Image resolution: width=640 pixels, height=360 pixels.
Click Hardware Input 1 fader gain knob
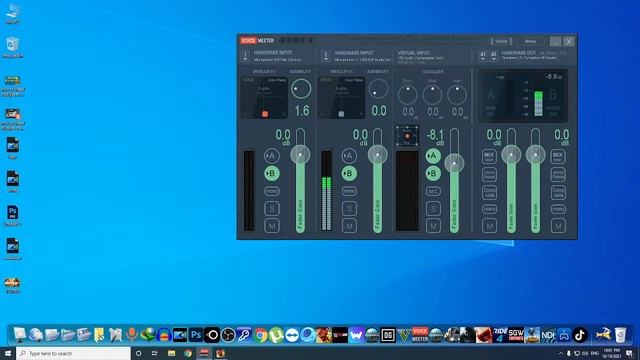click(300, 155)
